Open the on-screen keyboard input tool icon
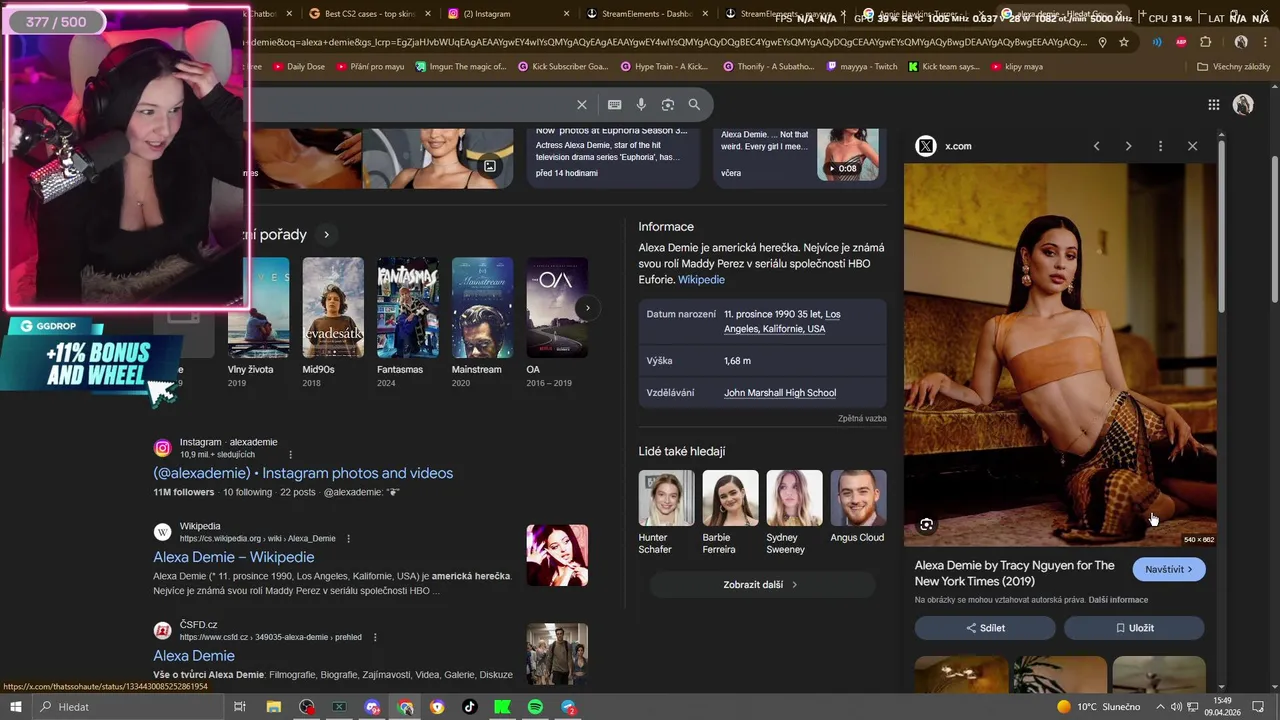Screen dimensions: 1280x720 [x=614, y=104]
